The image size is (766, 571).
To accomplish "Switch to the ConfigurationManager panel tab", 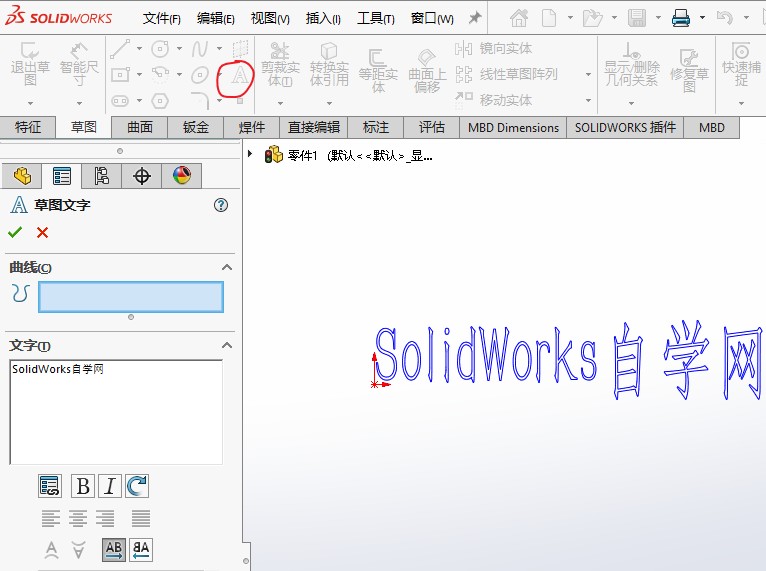I will pyautogui.click(x=101, y=176).
